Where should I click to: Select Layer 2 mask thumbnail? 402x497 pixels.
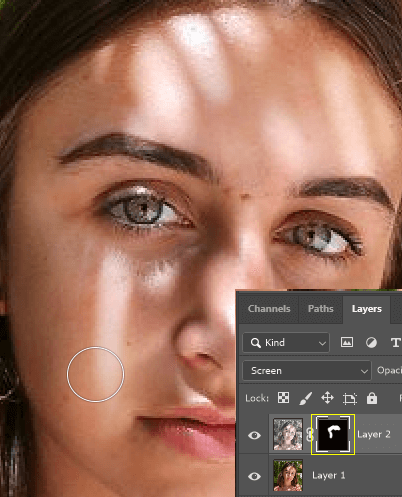[333, 434]
